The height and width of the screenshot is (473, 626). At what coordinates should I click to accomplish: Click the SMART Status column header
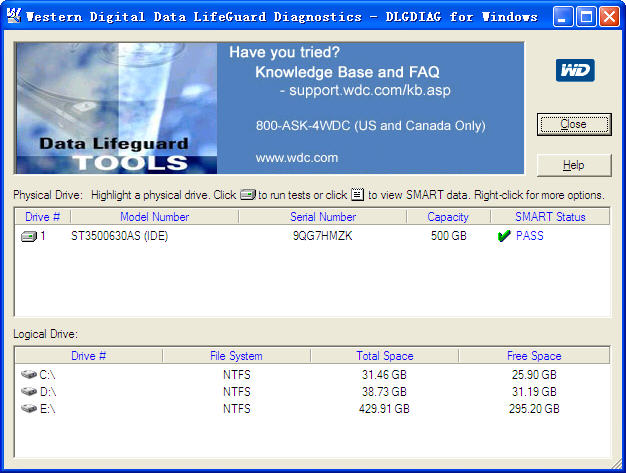pos(550,217)
